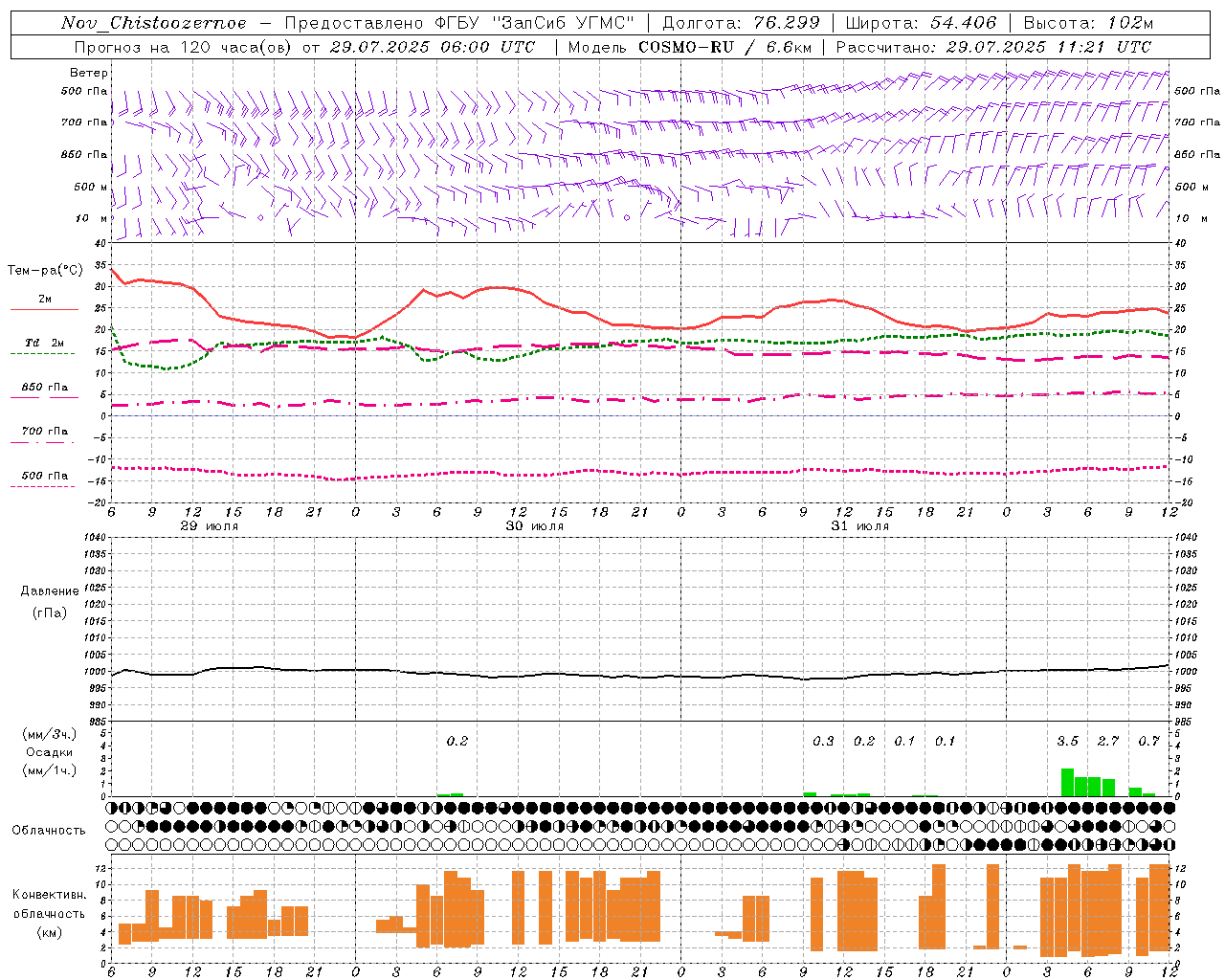
Task: Click the 'Ветер' wind panel label
Action: 89,73
